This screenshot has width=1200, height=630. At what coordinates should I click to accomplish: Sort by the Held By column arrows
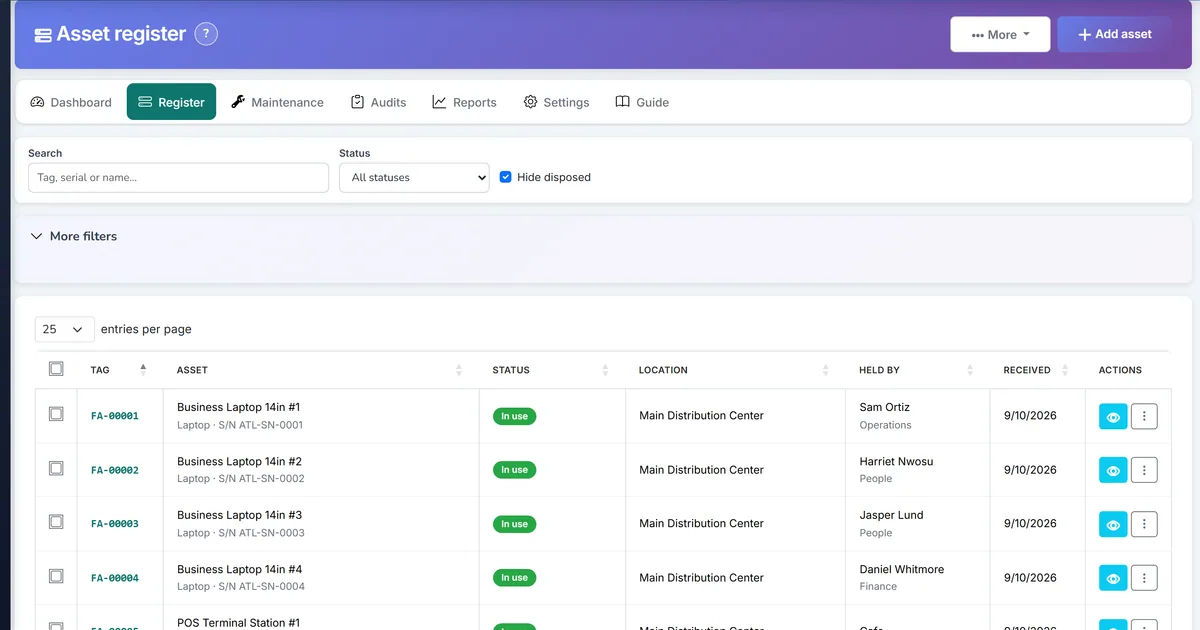(970, 370)
